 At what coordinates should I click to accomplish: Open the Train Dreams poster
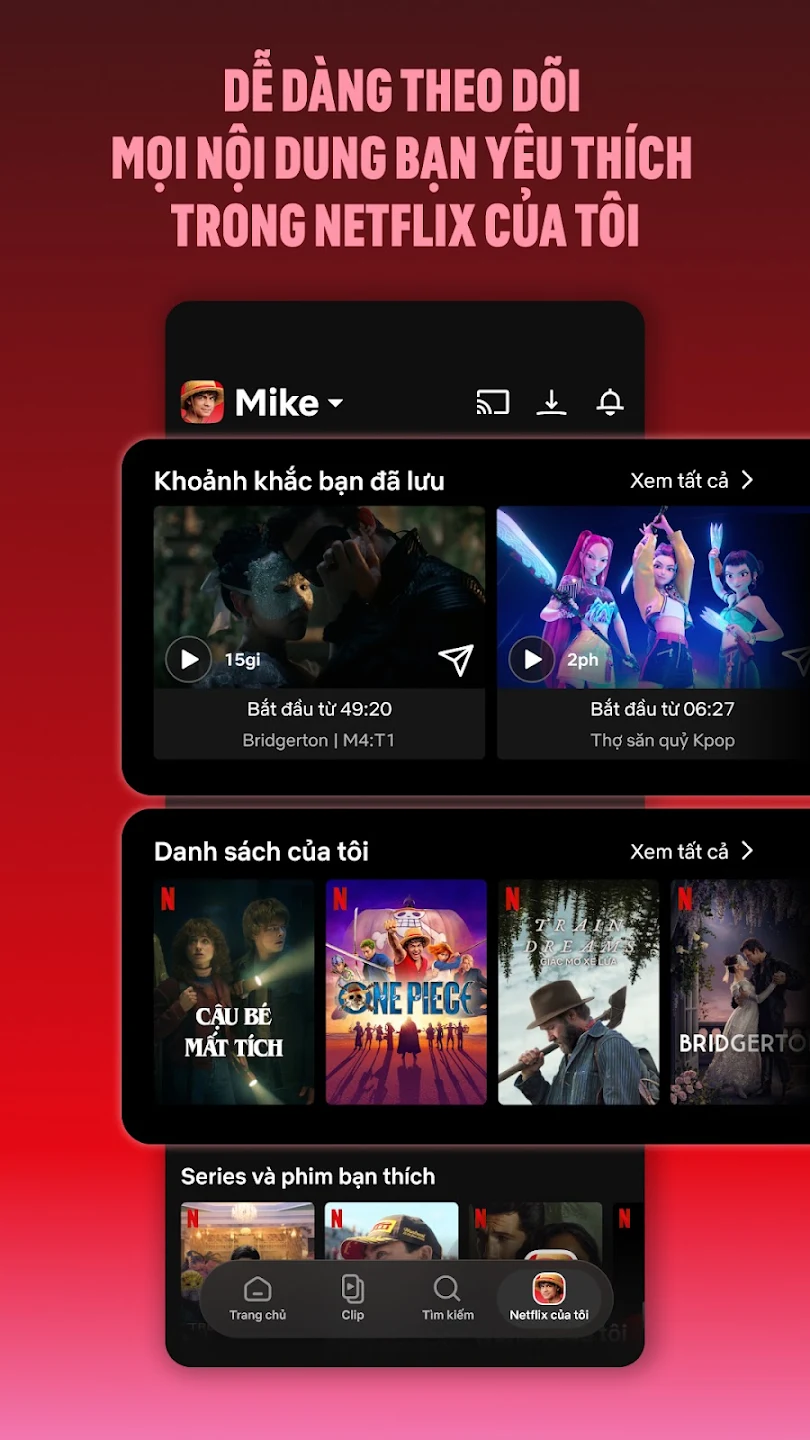pos(579,992)
